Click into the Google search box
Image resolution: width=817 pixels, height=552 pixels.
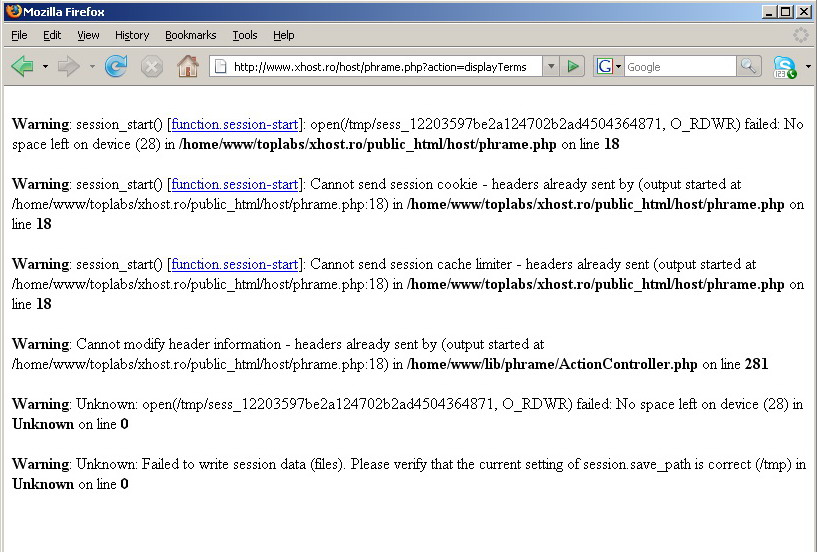pyautogui.click(x=680, y=67)
